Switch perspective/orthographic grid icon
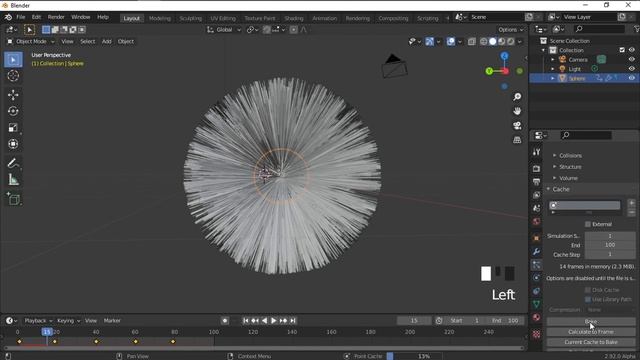Image resolution: width=640 pixels, height=360 pixels. [517, 140]
